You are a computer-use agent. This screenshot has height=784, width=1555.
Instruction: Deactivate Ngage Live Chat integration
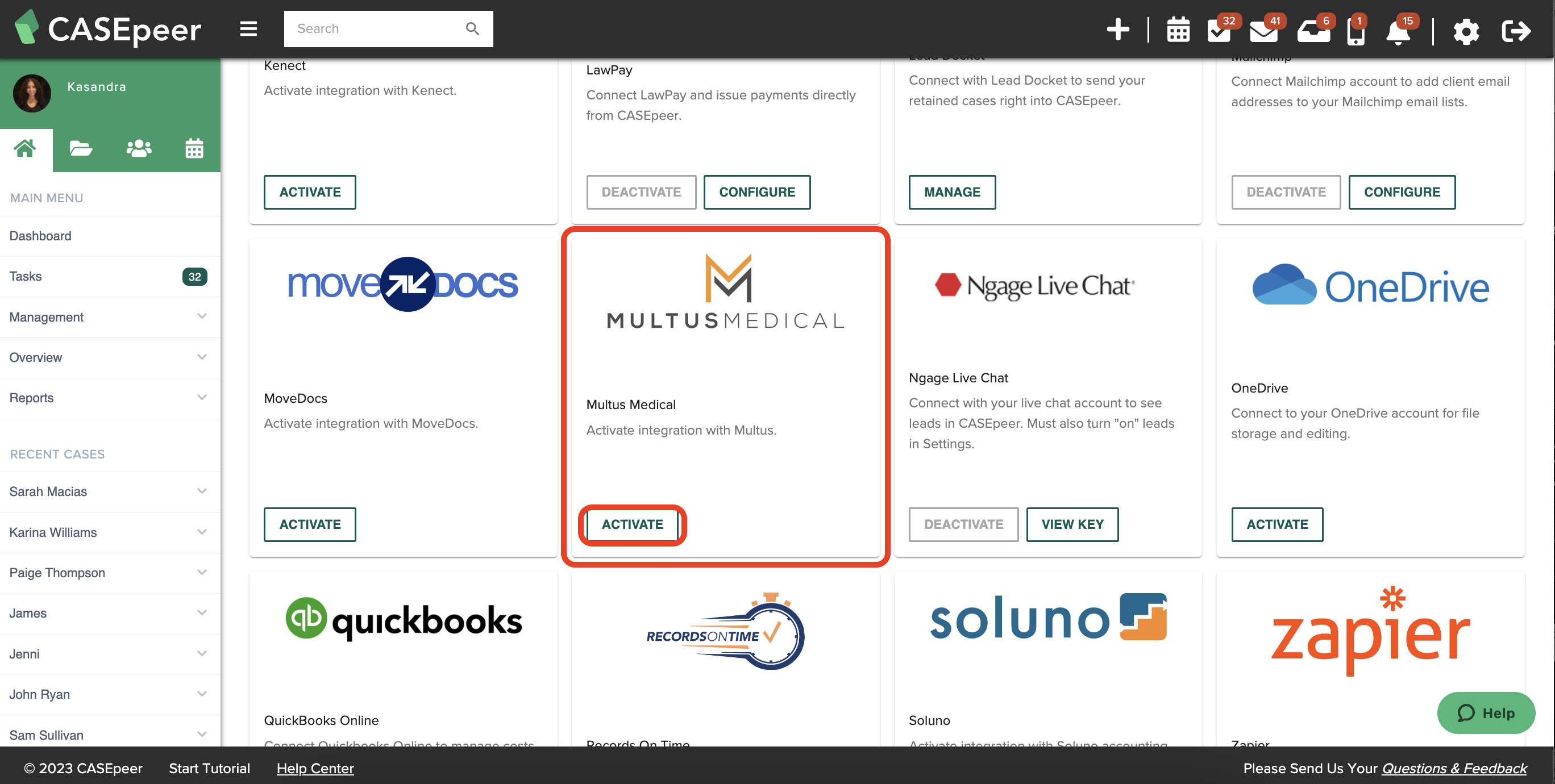(x=963, y=525)
